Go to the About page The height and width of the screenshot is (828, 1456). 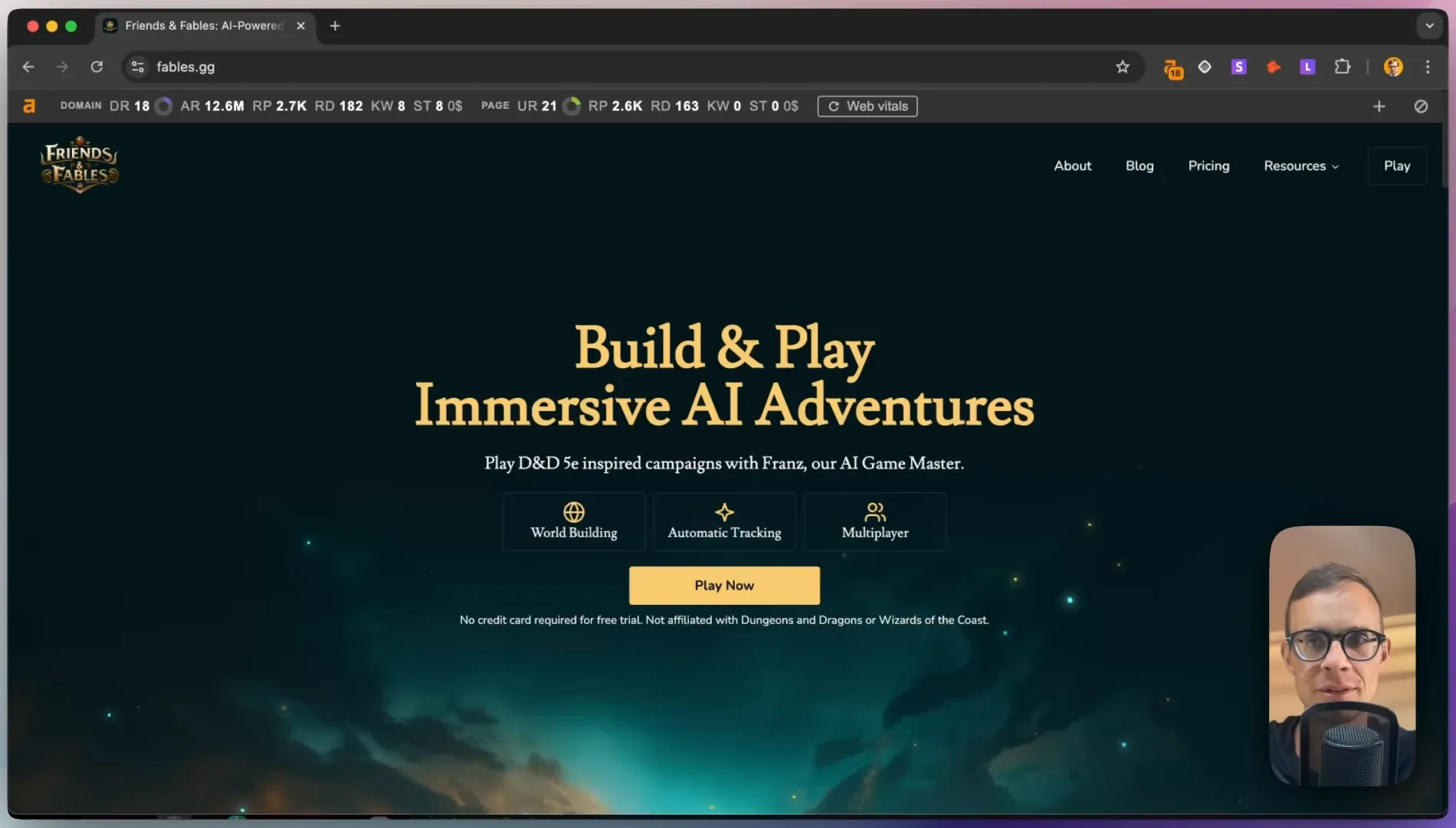(x=1072, y=166)
